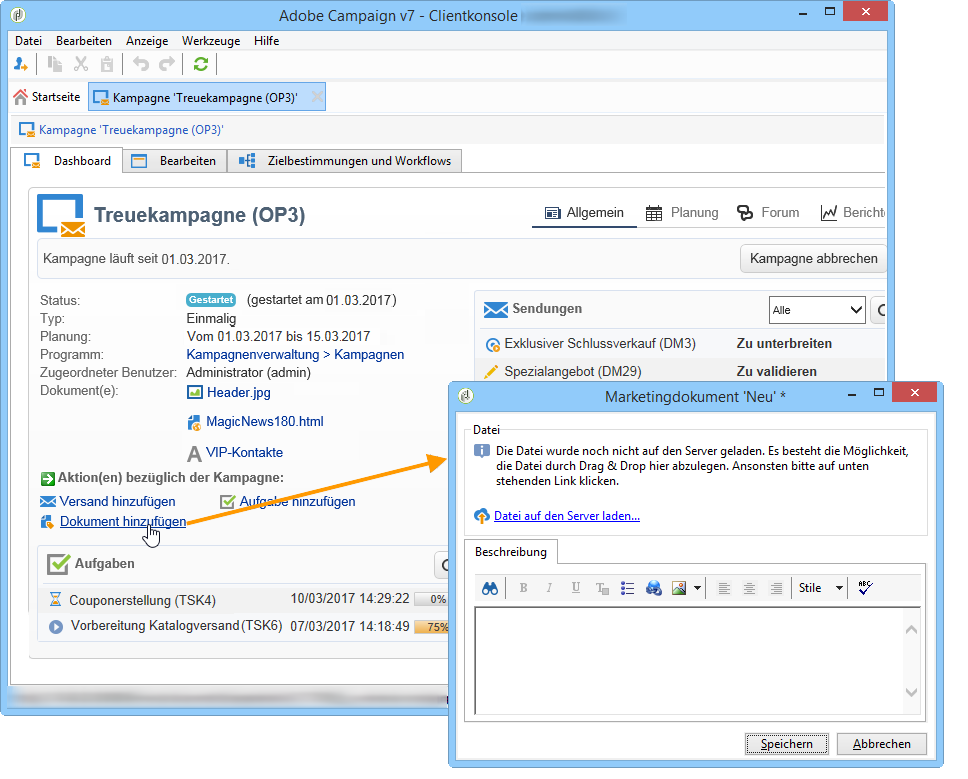Toggle italic in the Beschreibung editor
The image size is (968, 779).
[549, 588]
